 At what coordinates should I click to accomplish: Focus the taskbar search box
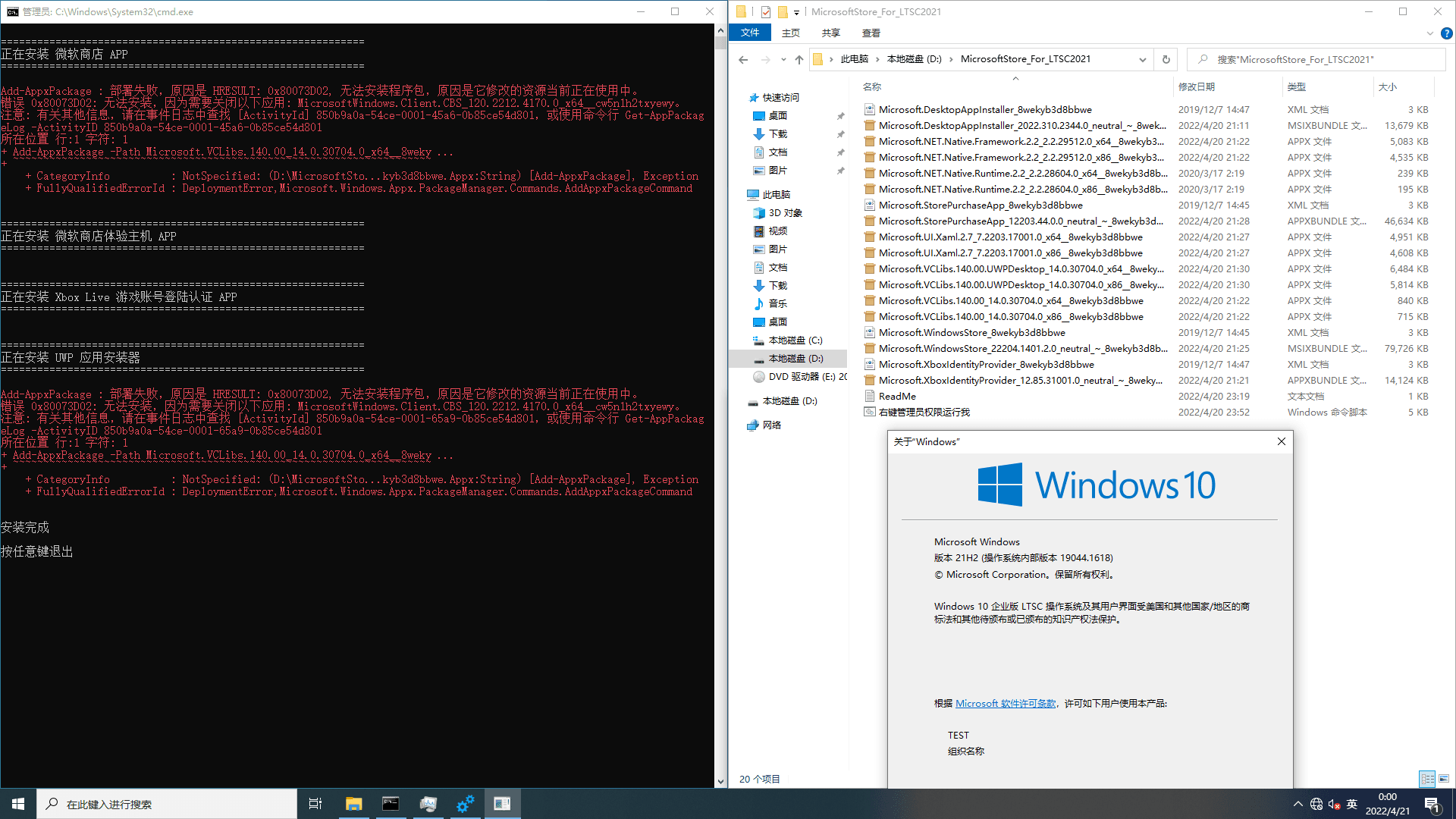pyautogui.click(x=167, y=804)
